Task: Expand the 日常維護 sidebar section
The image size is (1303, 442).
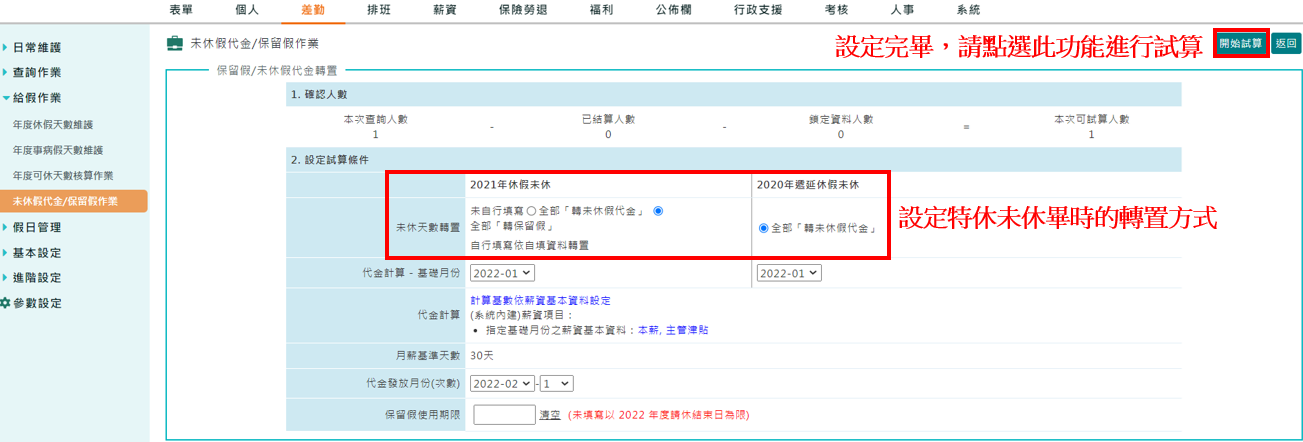Action: [36, 48]
